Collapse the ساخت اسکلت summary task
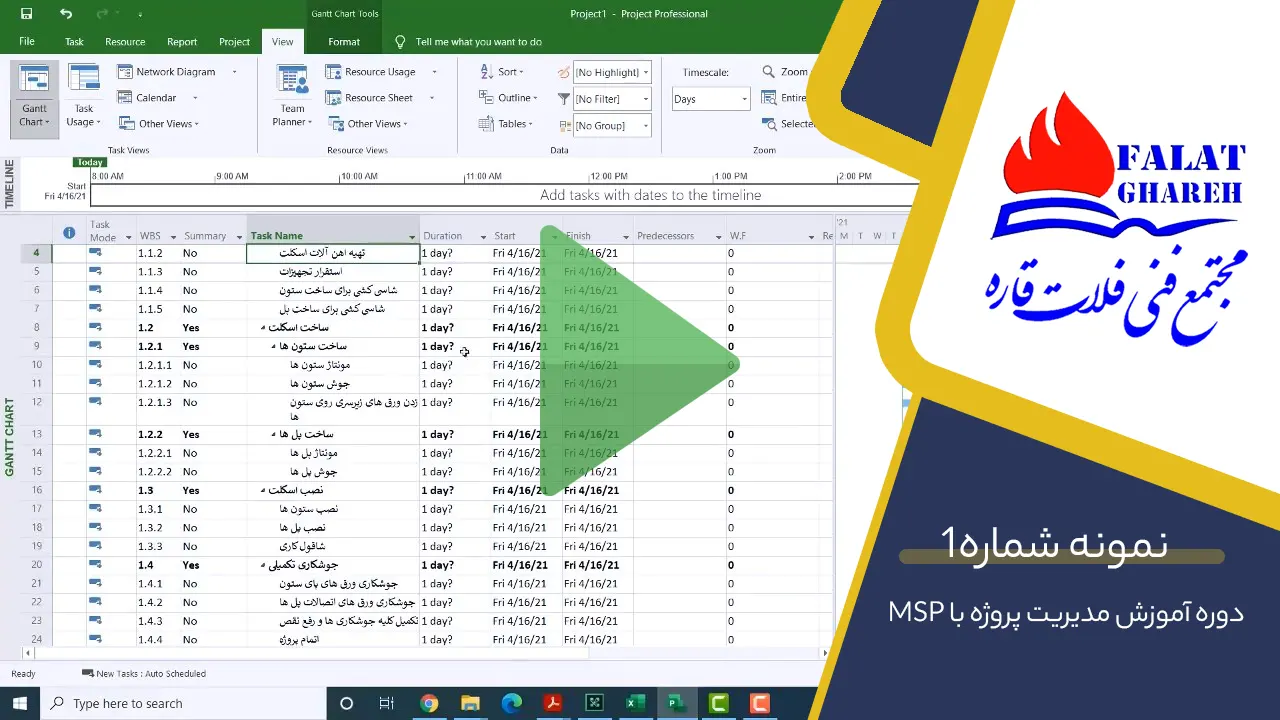The height and width of the screenshot is (720, 1280). 264,328
